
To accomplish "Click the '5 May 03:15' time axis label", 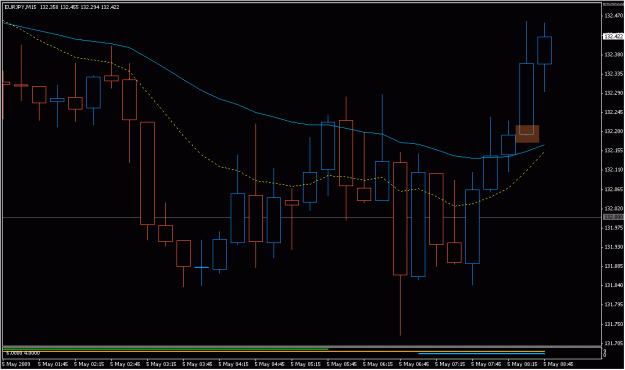I will (x=161, y=364).
